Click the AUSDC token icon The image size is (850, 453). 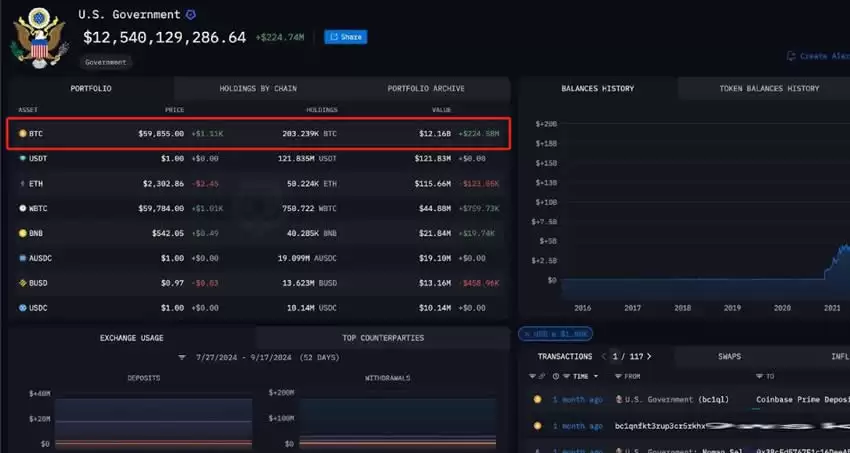(23, 258)
